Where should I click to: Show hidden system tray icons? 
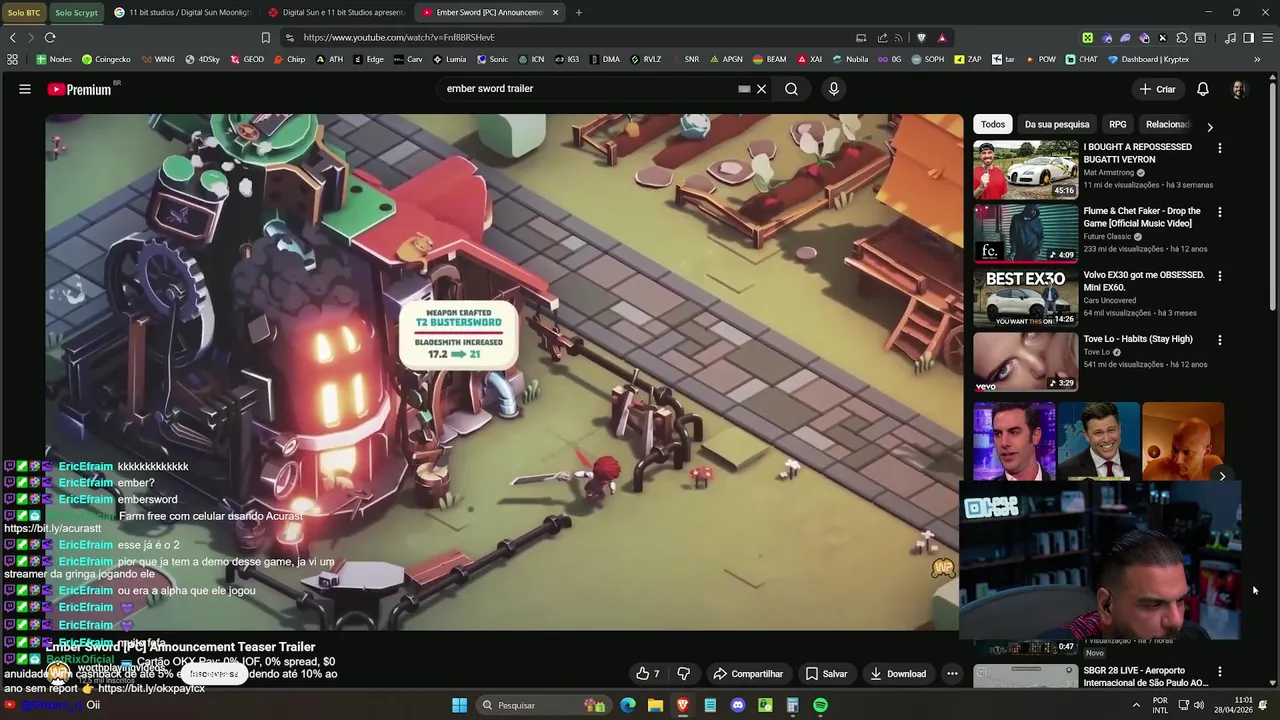(x=1136, y=705)
